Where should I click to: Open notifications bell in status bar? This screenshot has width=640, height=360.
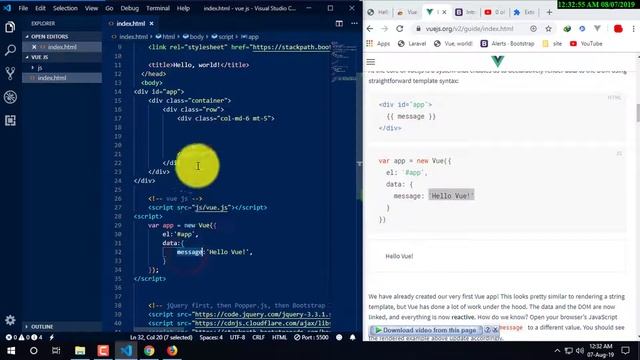pos(353,338)
